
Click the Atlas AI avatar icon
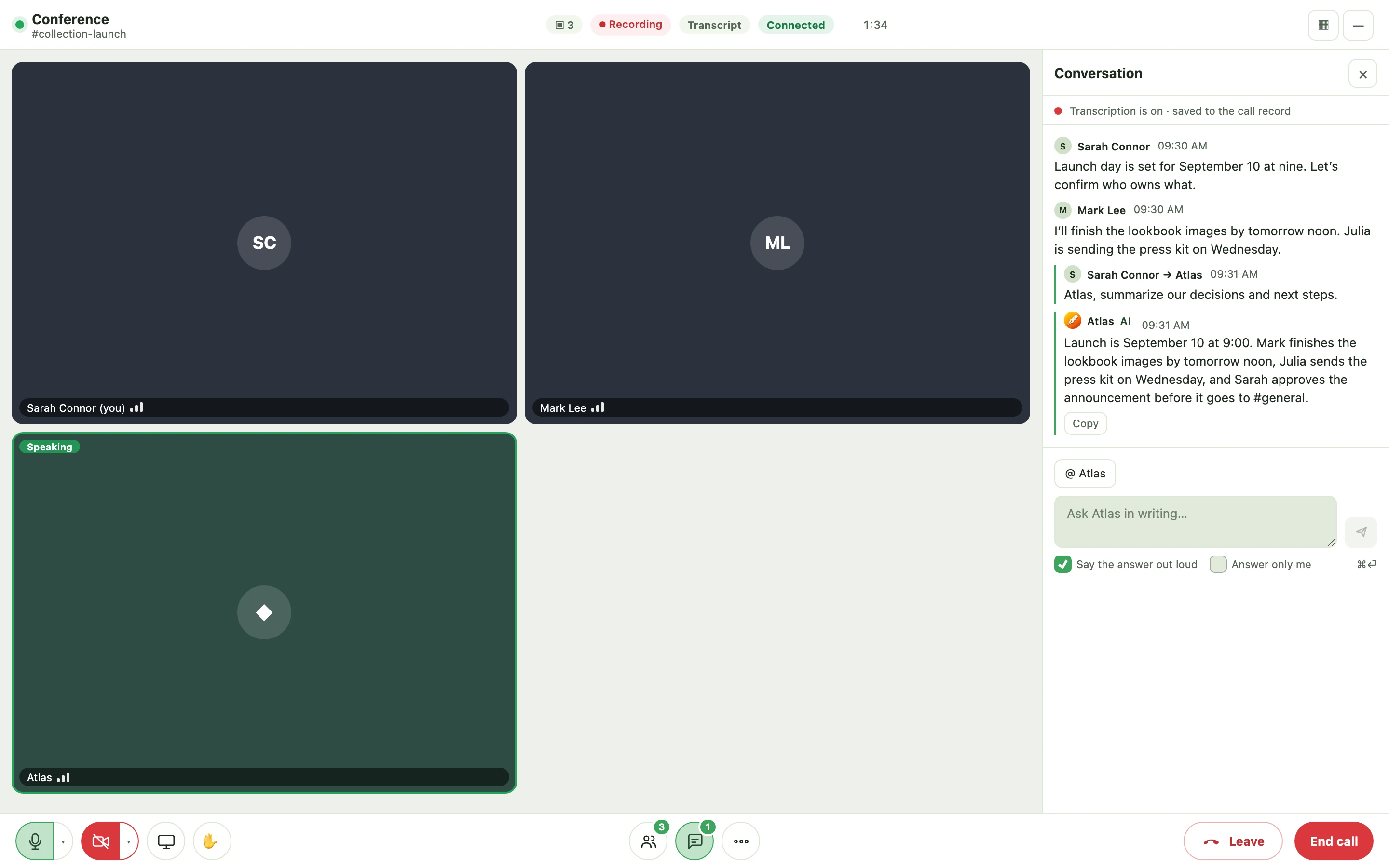1072,320
